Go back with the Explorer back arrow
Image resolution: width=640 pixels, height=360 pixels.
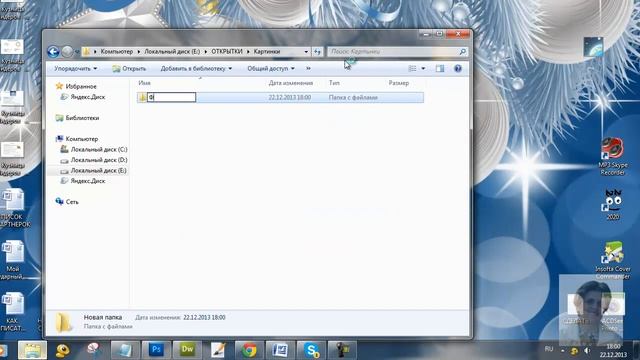(x=53, y=51)
